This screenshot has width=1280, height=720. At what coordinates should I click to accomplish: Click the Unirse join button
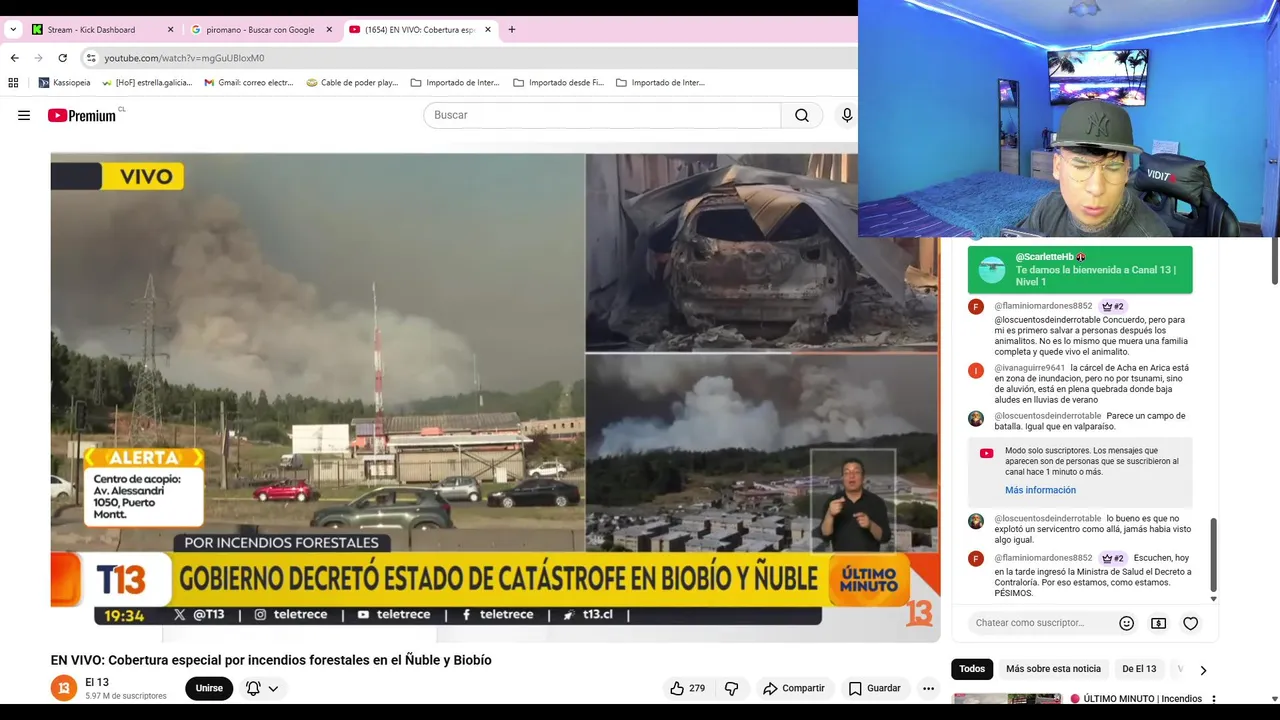coord(209,688)
